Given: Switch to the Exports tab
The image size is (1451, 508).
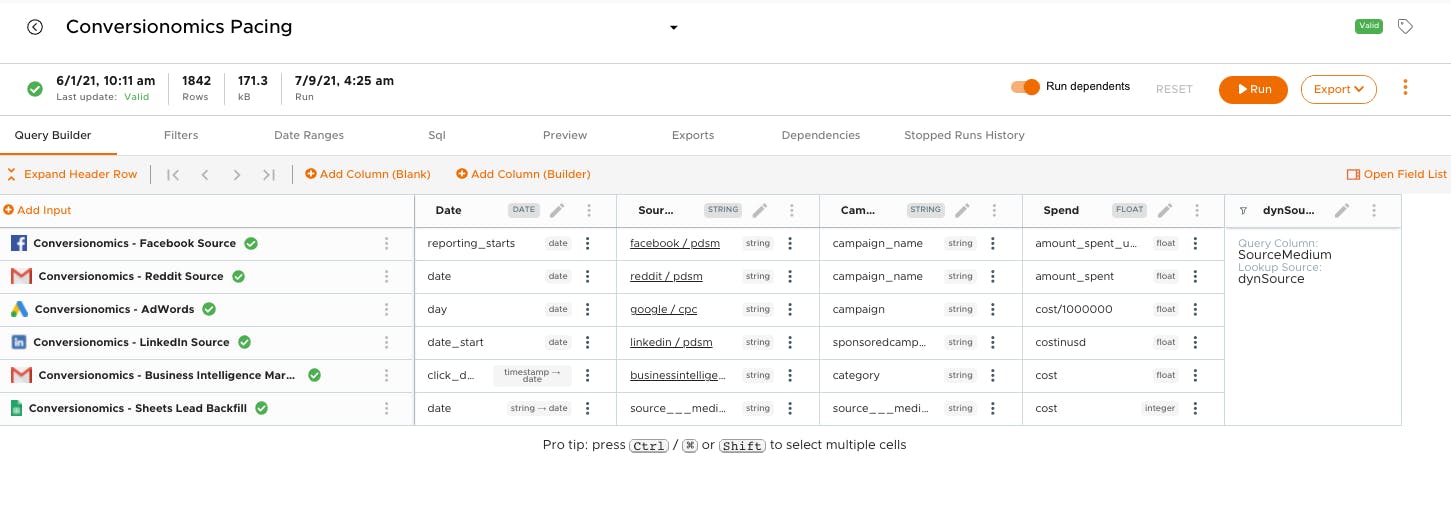Looking at the screenshot, I should [x=693, y=135].
